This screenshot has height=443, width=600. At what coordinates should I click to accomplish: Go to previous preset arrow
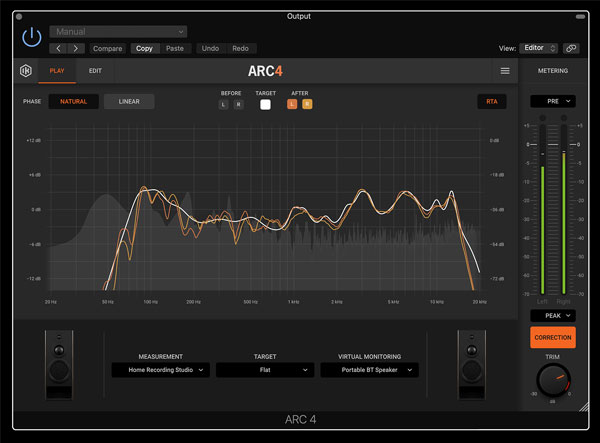[x=58, y=49]
